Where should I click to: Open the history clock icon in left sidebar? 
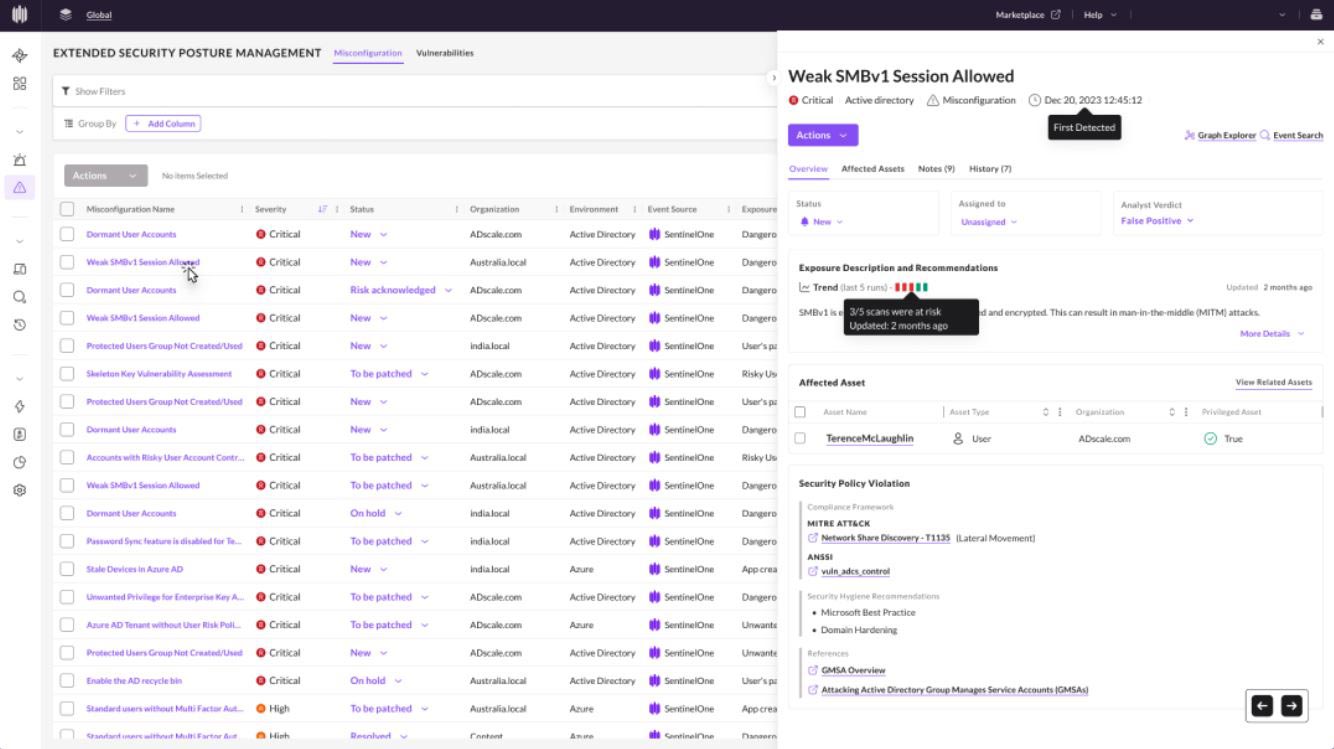coord(20,325)
